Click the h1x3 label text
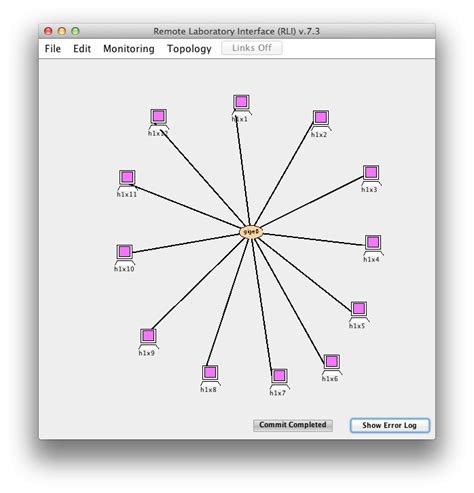This screenshot has width=474, height=493. 369,190
